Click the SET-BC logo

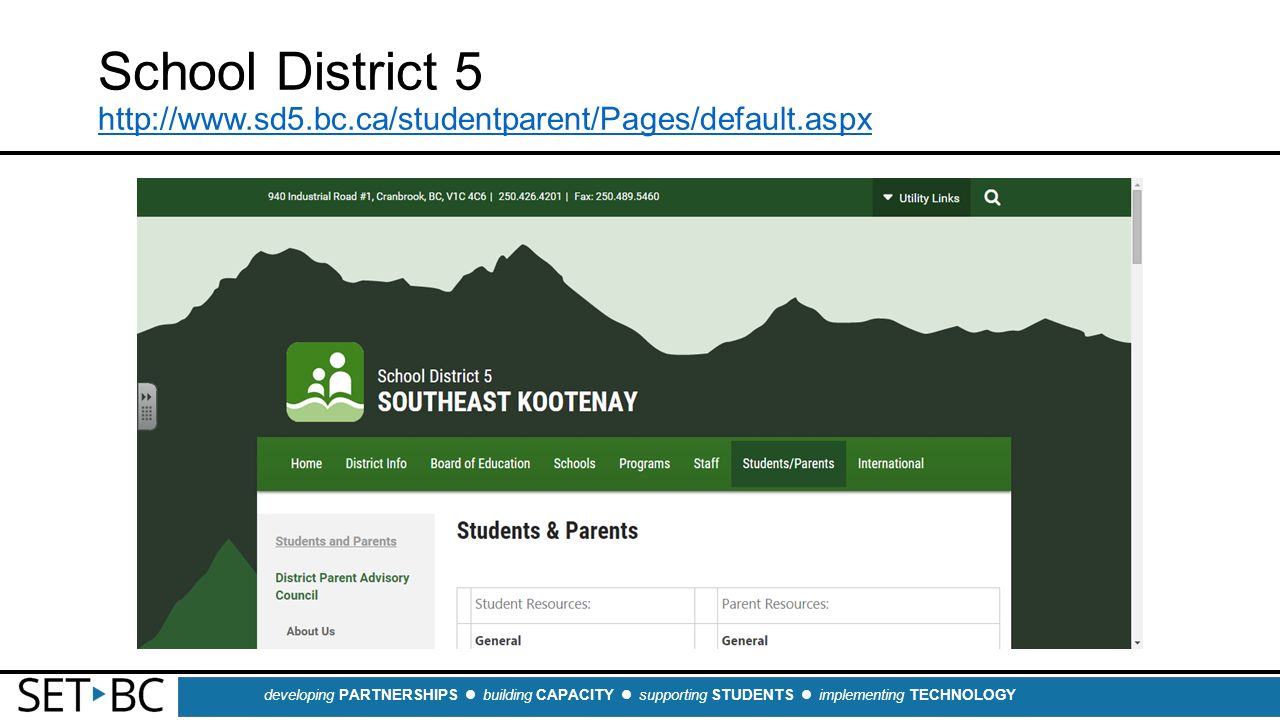pos(91,695)
